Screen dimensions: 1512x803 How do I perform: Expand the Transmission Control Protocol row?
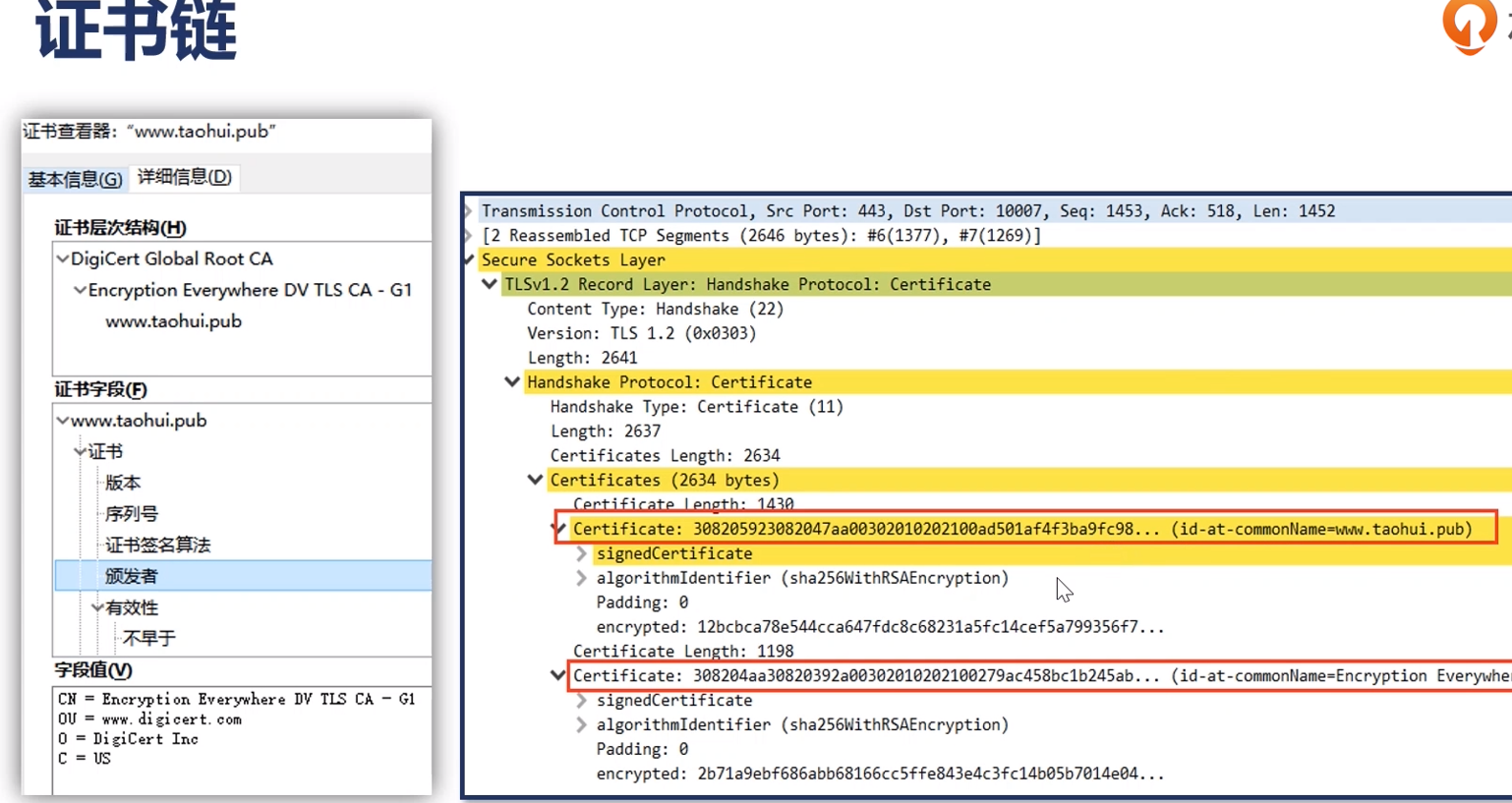tap(469, 211)
